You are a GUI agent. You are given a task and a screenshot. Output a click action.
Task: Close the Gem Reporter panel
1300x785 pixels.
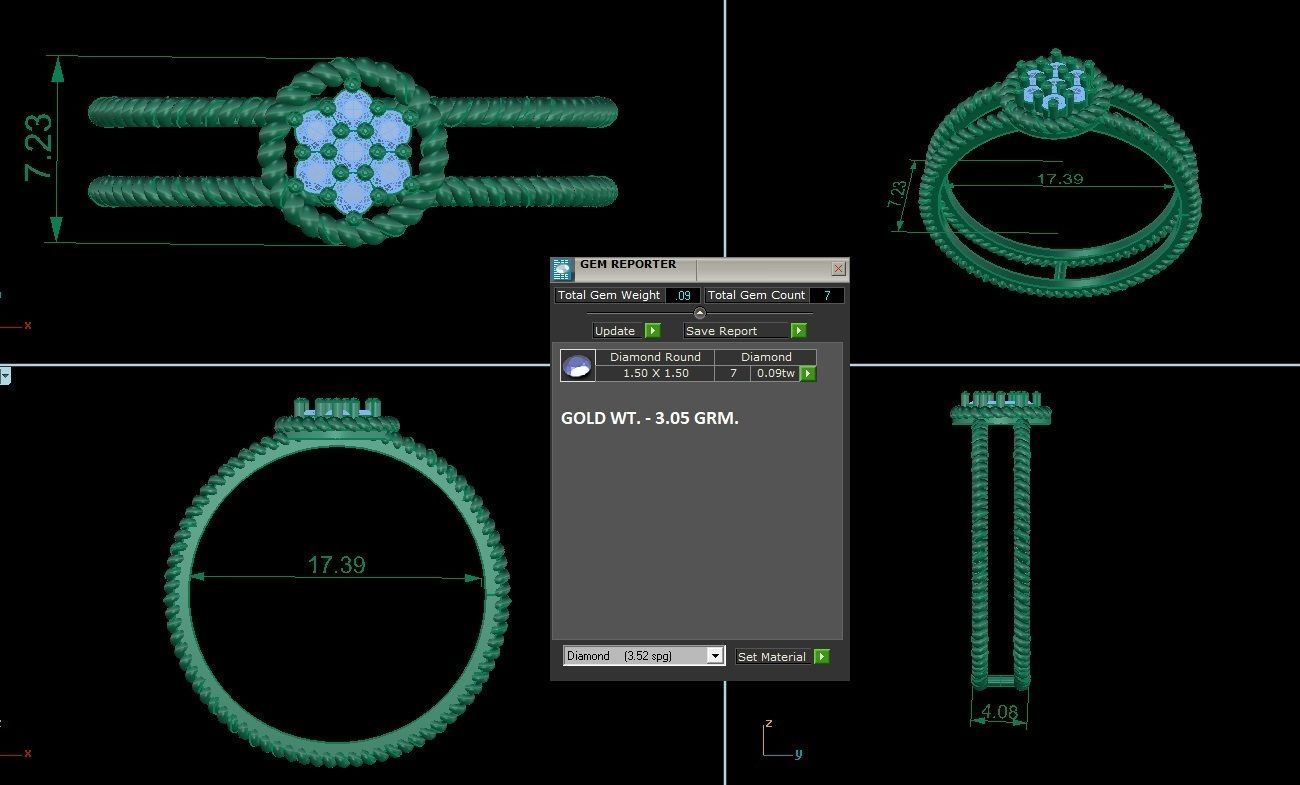click(x=838, y=268)
